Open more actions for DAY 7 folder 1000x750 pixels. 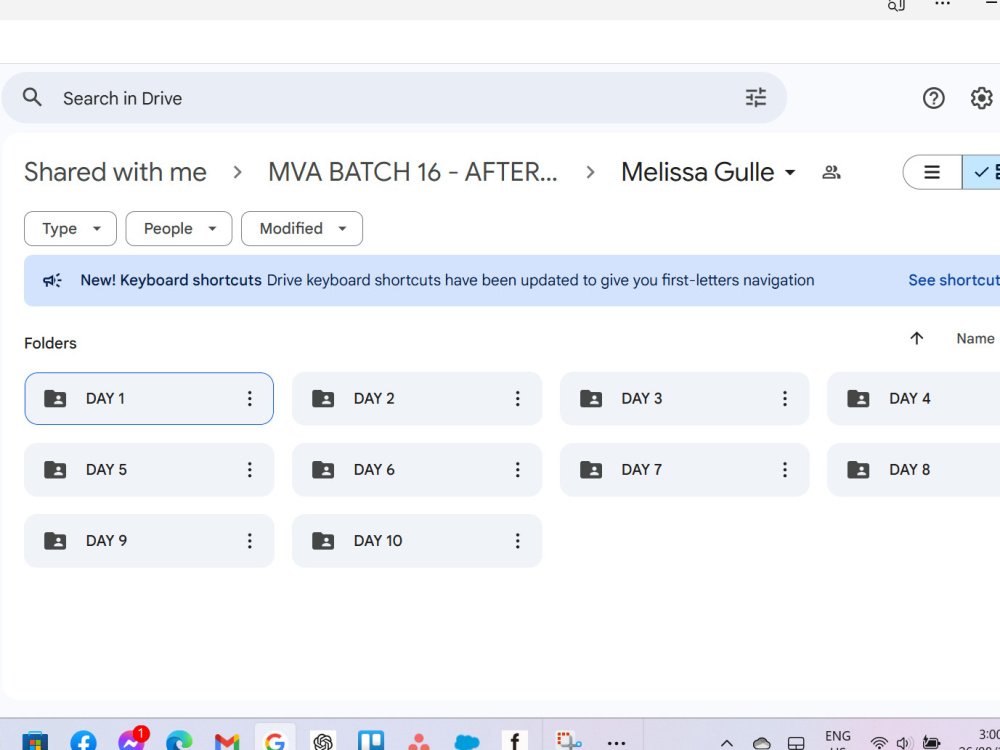pyautogui.click(x=784, y=470)
